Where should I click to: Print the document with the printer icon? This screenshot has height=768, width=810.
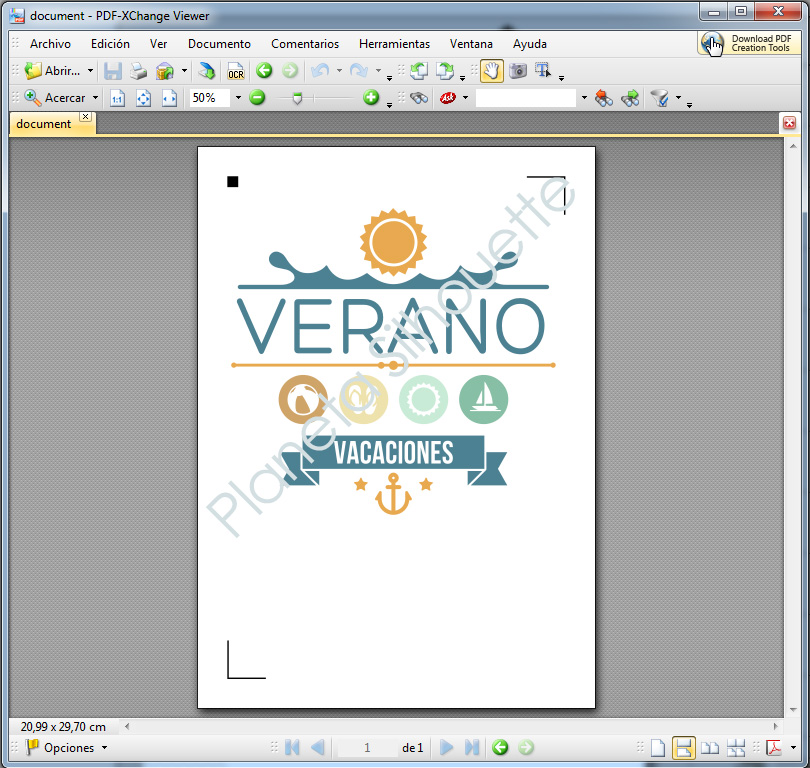(x=138, y=71)
